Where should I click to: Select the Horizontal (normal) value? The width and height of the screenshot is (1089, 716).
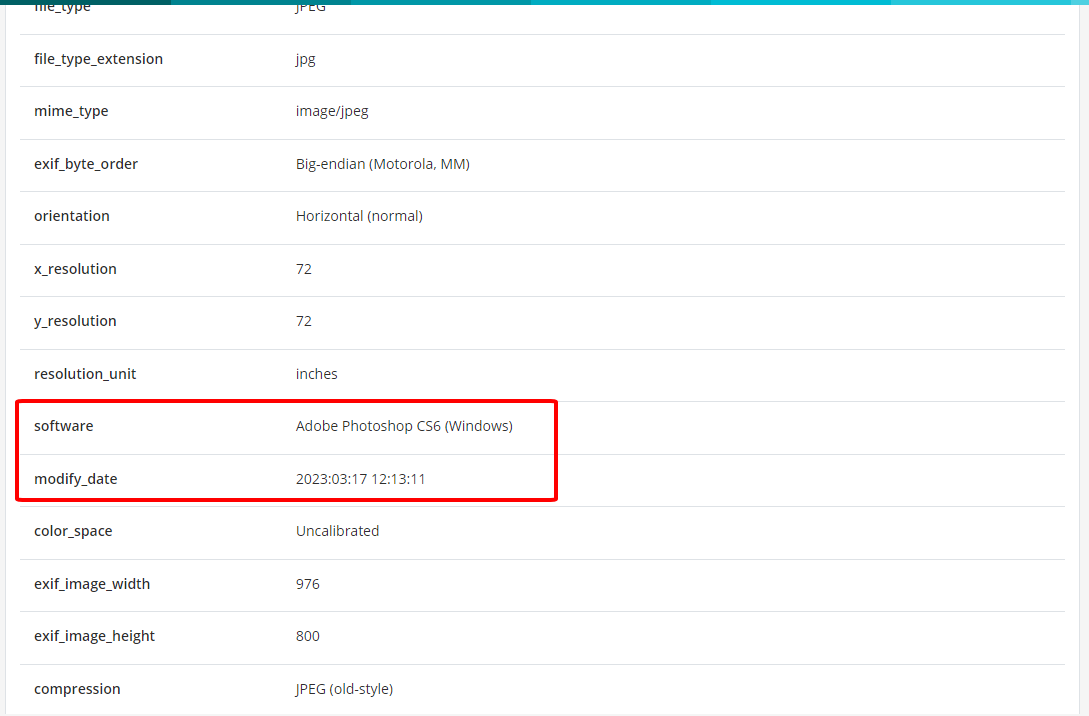[359, 216]
